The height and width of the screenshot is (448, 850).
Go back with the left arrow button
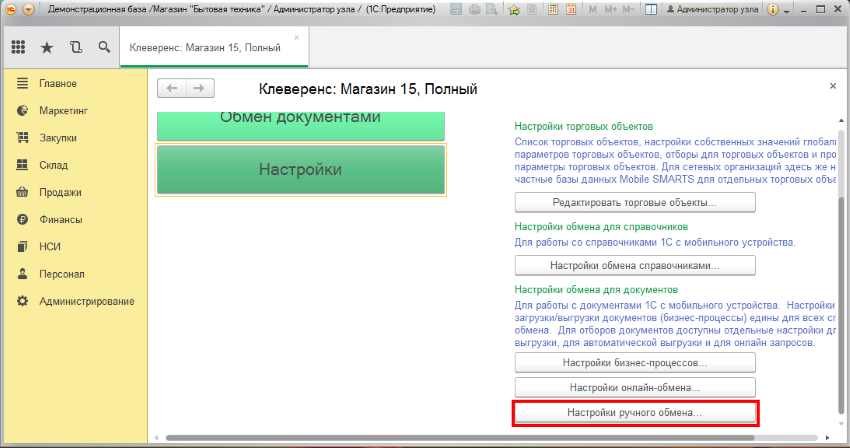172,88
